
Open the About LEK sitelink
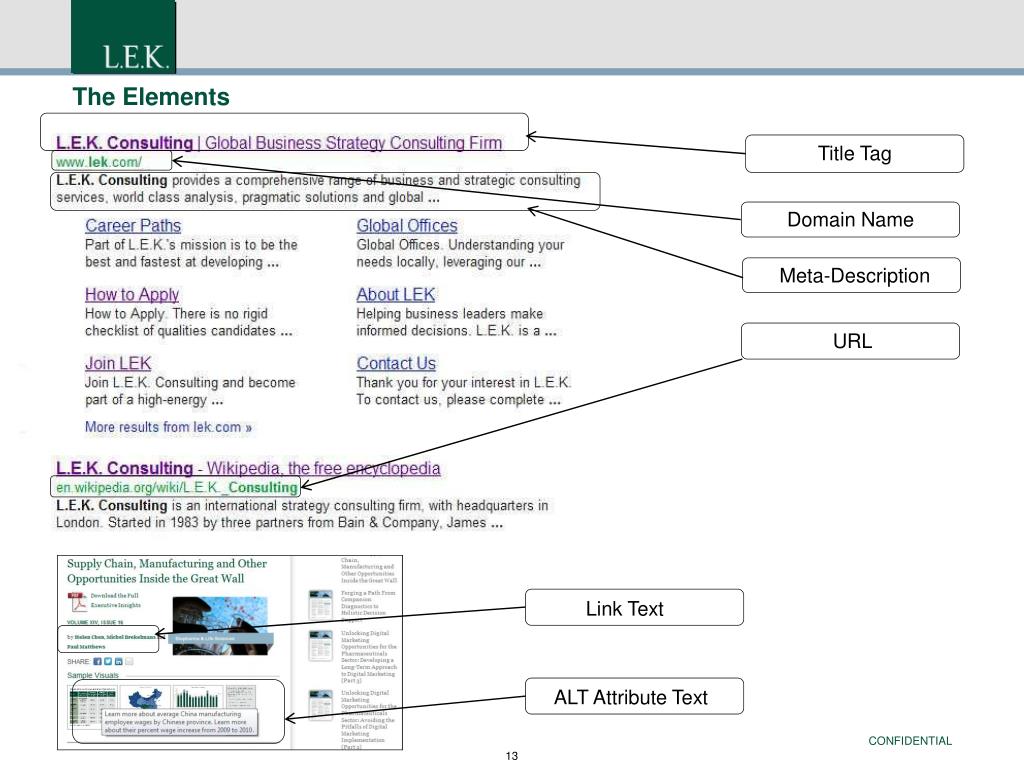click(396, 295)
